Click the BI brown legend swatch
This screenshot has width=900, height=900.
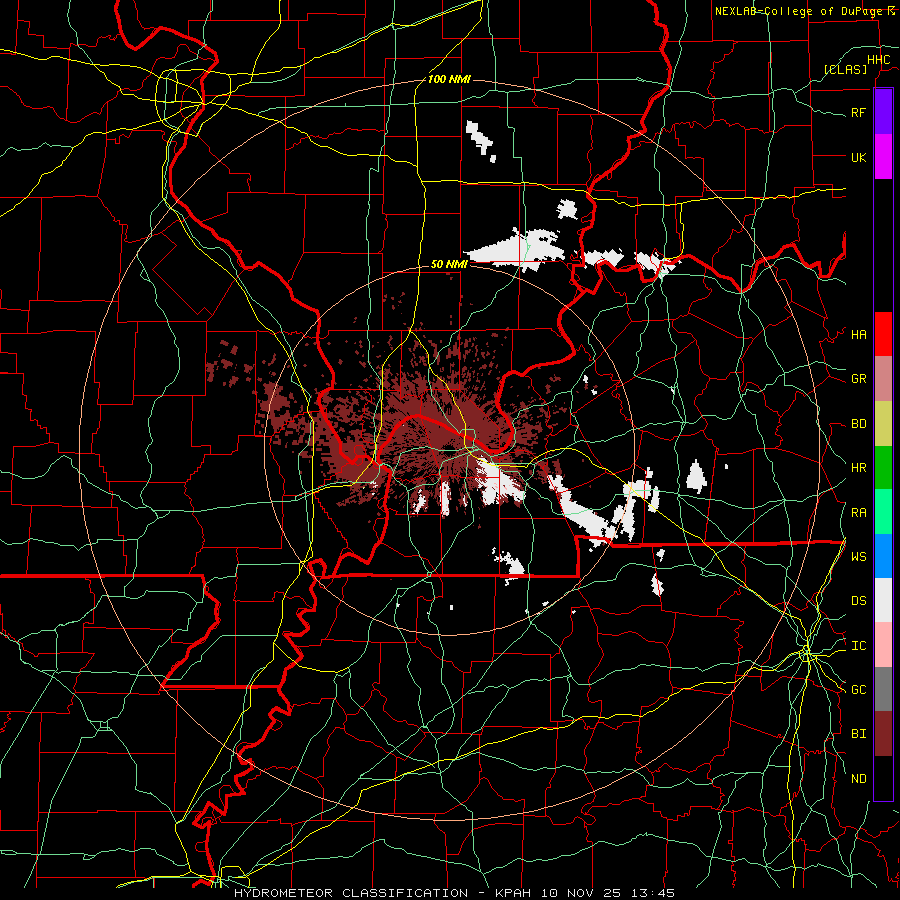click(883, 734)
